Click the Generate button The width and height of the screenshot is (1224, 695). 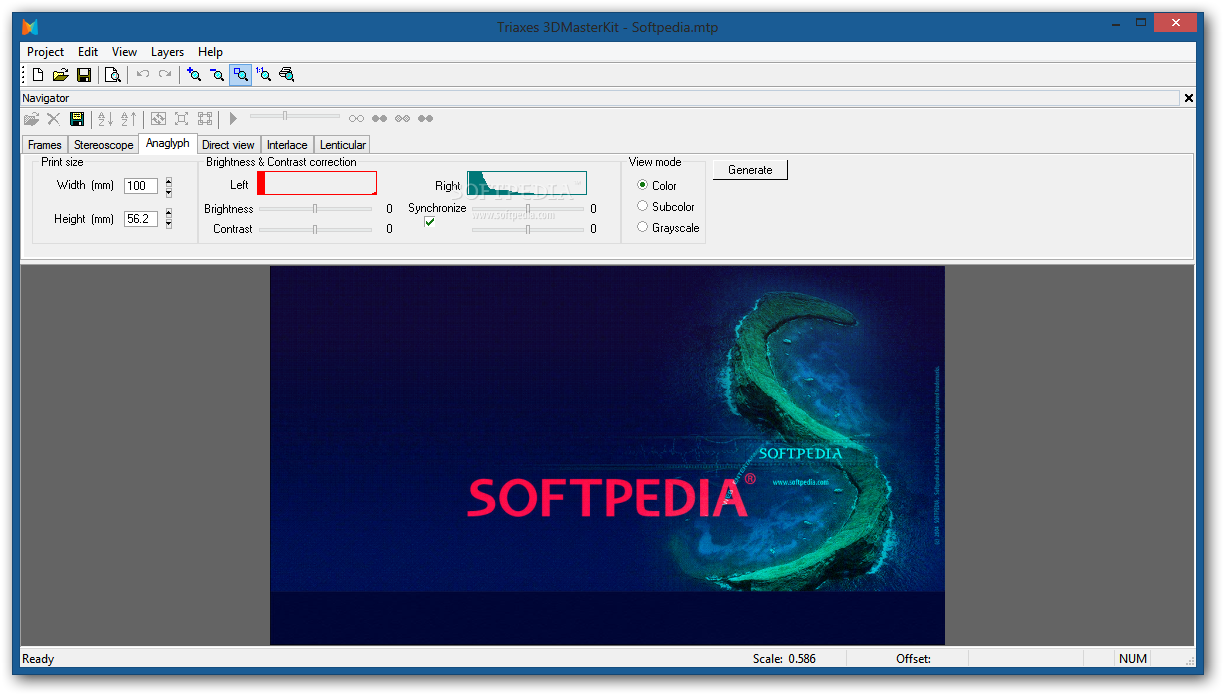[x=750, y=170]
